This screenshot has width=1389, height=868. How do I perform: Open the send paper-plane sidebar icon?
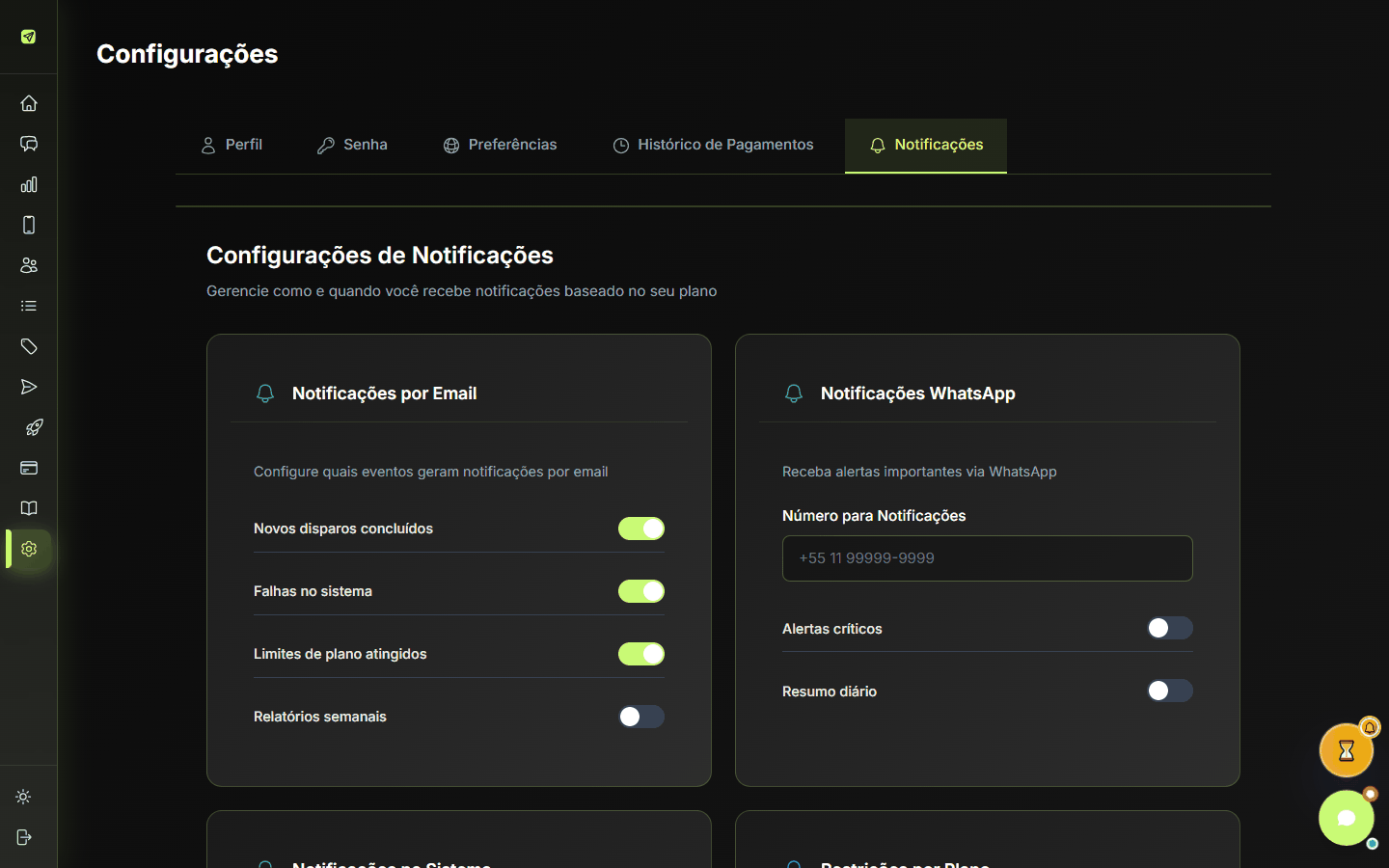point(29,387)
